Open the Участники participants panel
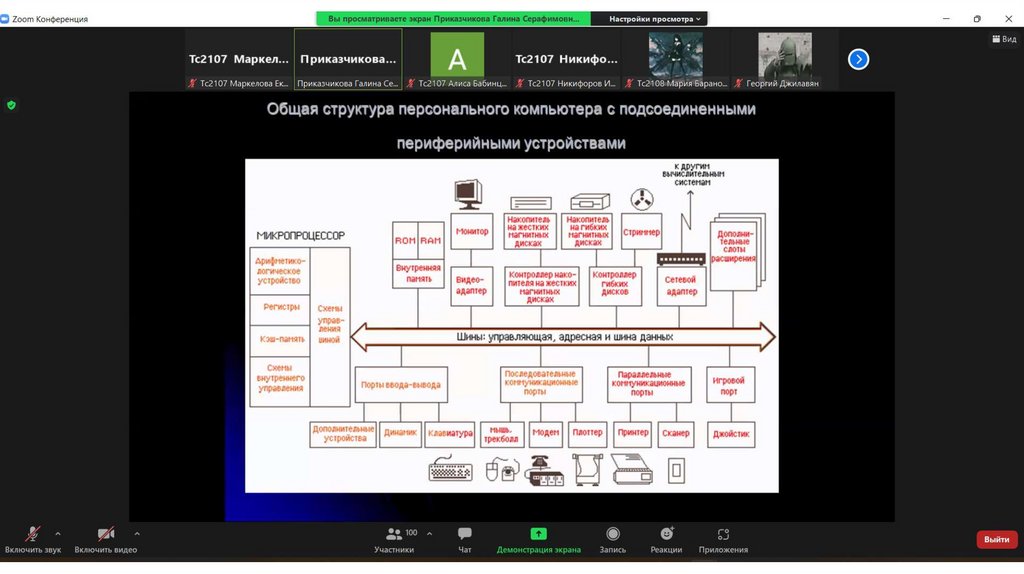This screenshot has height=574, width=1024. coord(394,540)
